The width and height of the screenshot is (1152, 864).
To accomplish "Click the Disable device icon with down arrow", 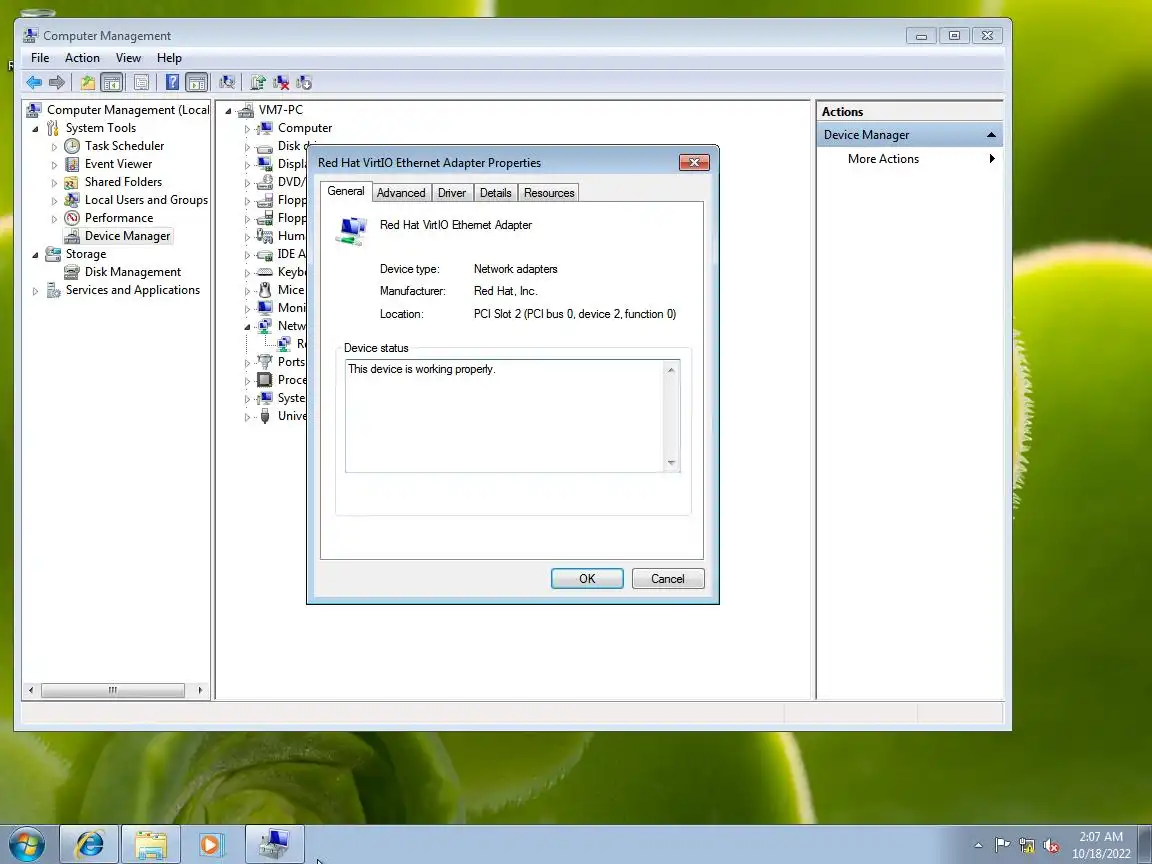I will tap(303, 82).
